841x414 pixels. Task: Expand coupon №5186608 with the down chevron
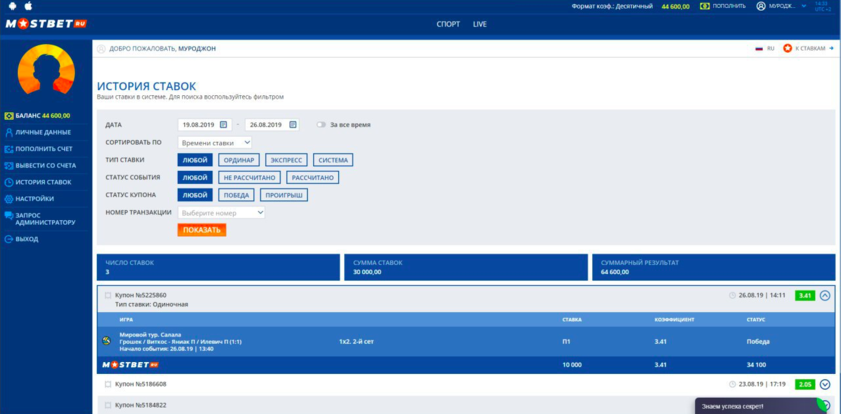click(825, 384)
